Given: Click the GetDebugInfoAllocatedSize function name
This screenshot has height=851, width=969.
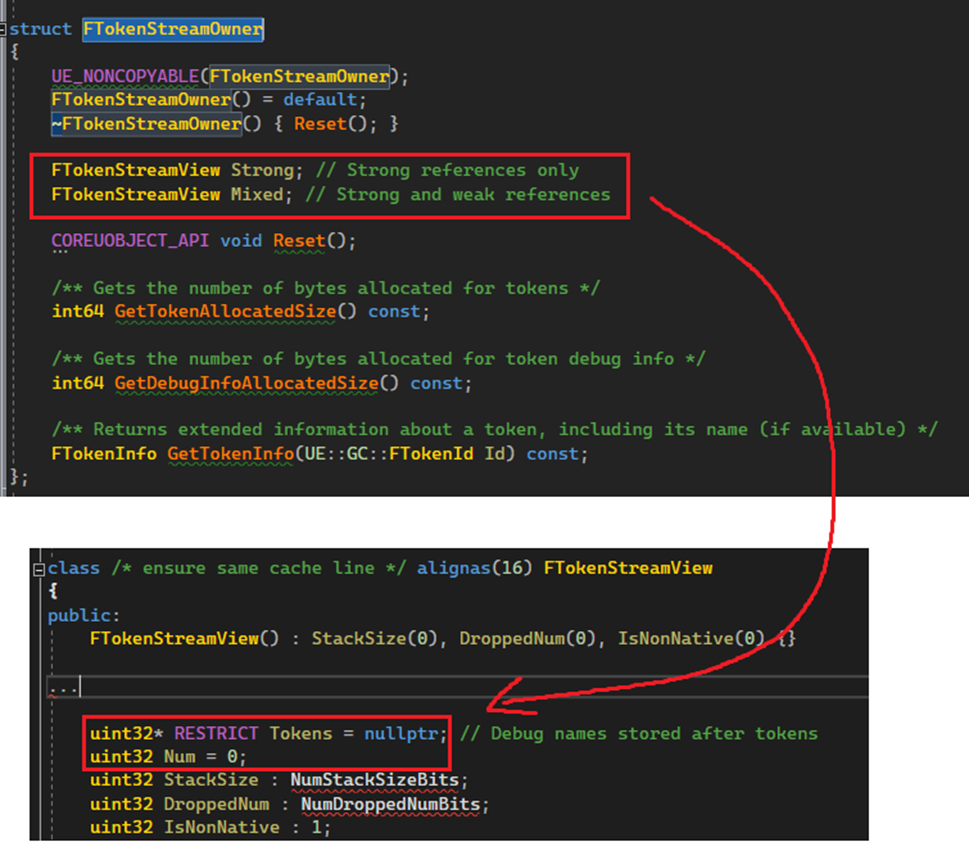Looking at the screenshot, I should click(x=247, y=383).
